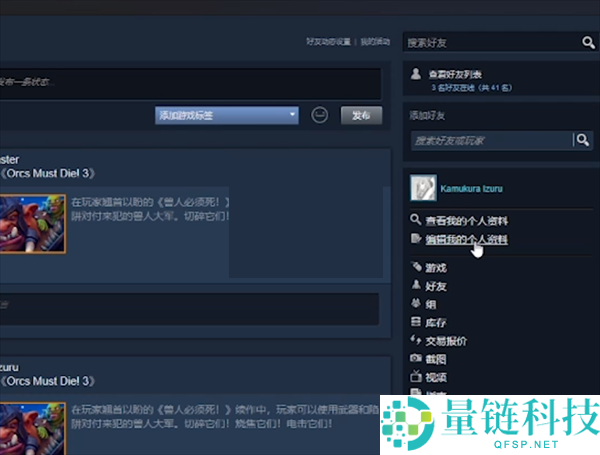The image size is (600, 455).
Task: Click the 搜索好友 search input field
Action: pos(490,42)
